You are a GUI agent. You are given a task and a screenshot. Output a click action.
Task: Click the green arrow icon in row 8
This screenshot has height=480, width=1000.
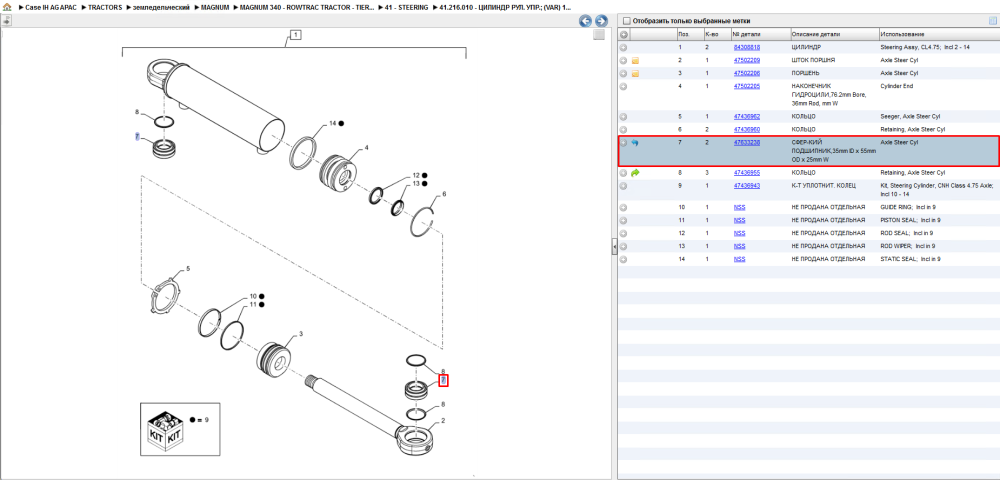pyautogui.click(x=635, y=173)
